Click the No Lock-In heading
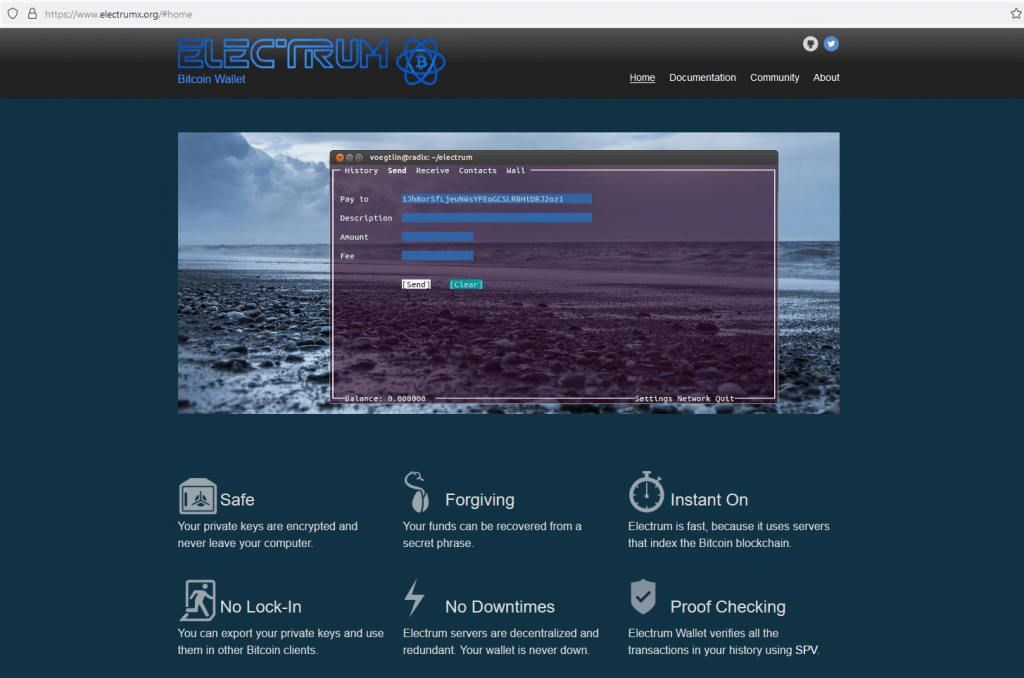The image size is (1024, 678). pos(261,607)
